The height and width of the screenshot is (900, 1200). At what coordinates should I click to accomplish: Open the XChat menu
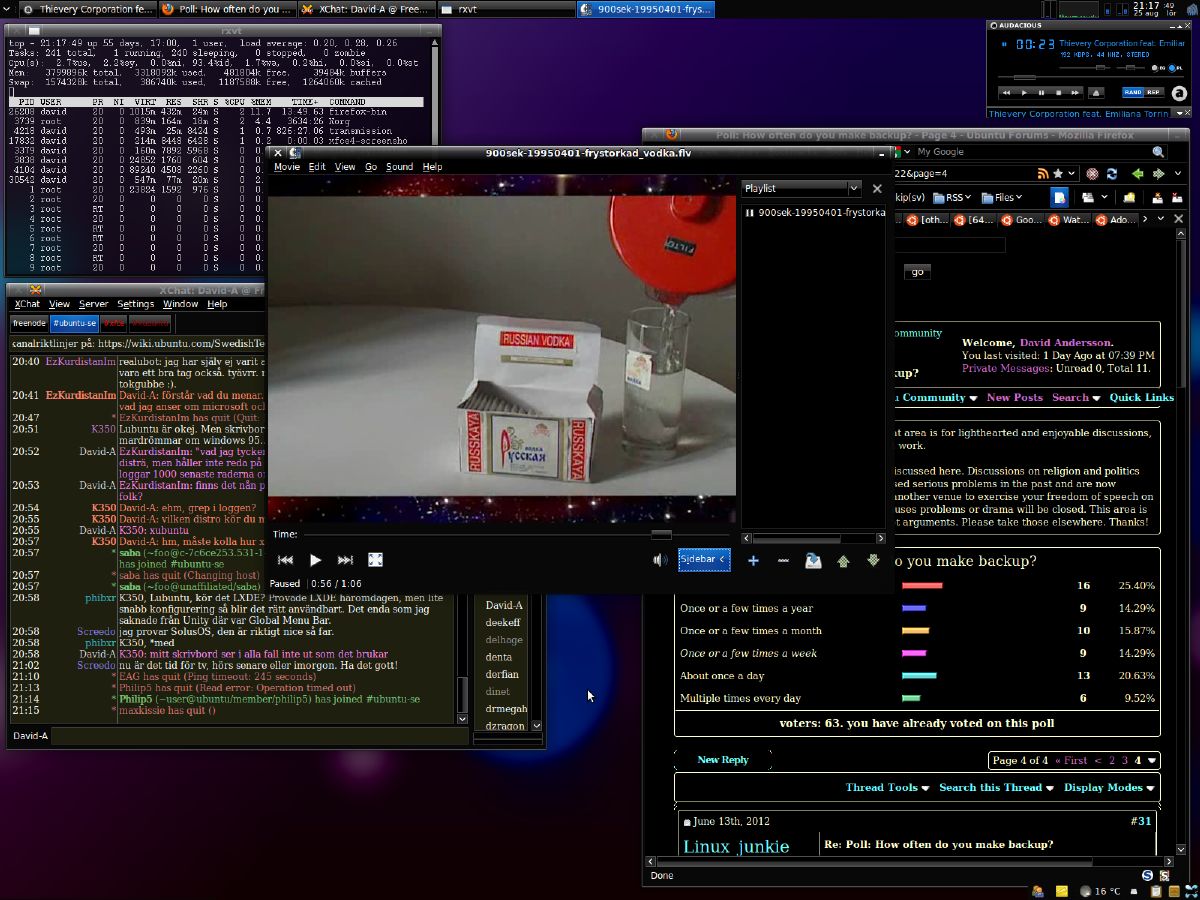pos(27,304)
